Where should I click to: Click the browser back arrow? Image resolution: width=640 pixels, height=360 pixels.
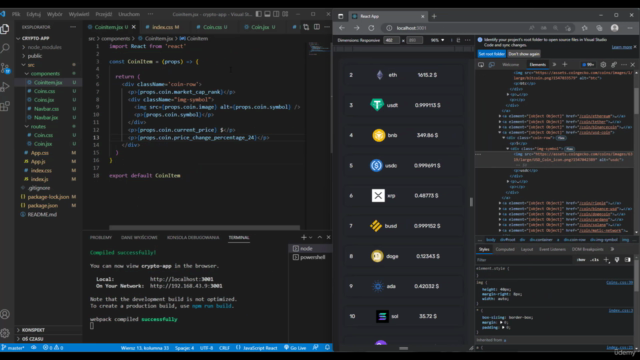[x=342, y=28]
